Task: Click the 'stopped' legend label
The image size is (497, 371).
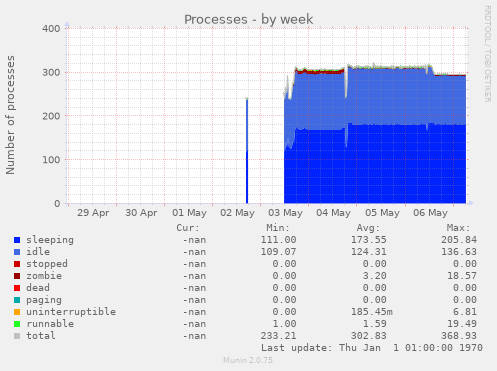Action: (47, 264)
